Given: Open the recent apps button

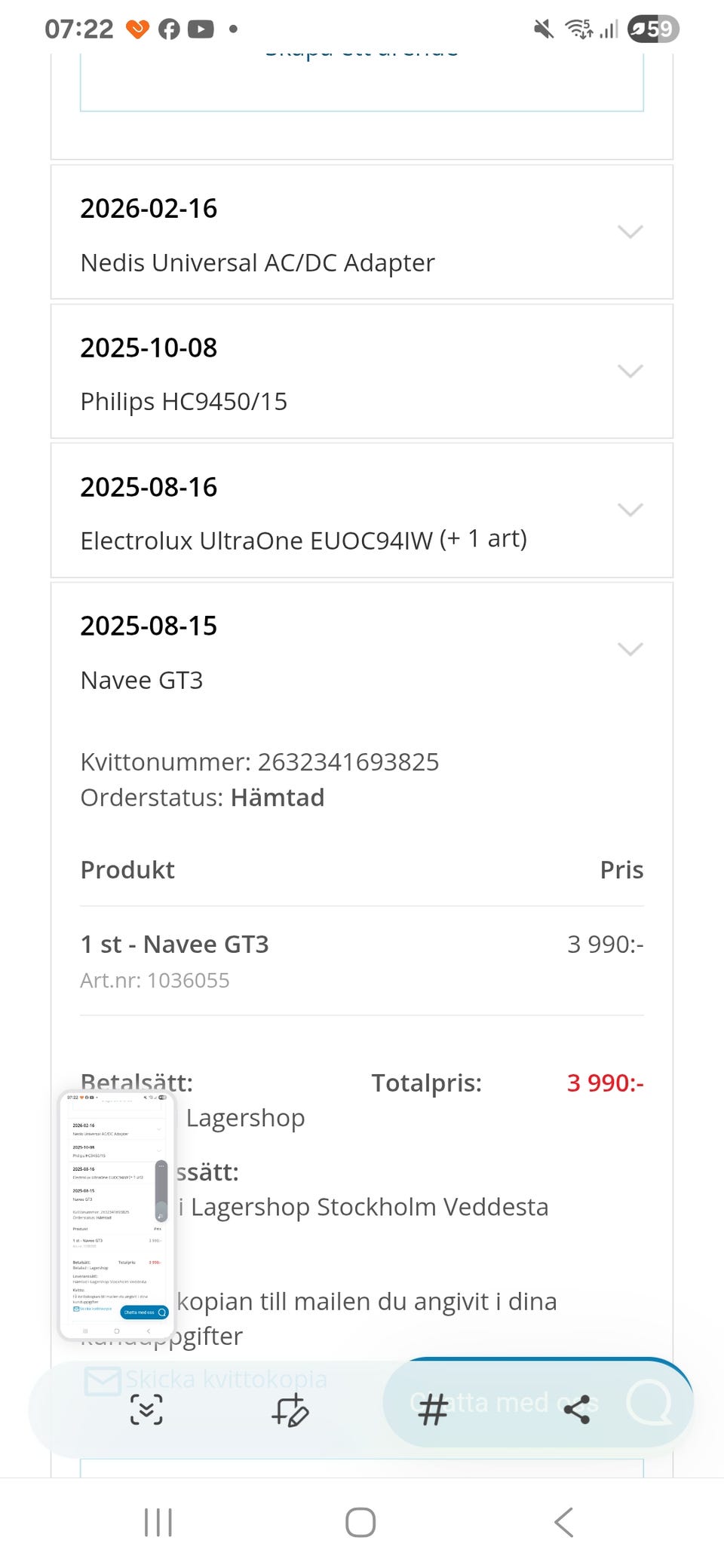Looking at the screenshot, I should pos(158,1522).
